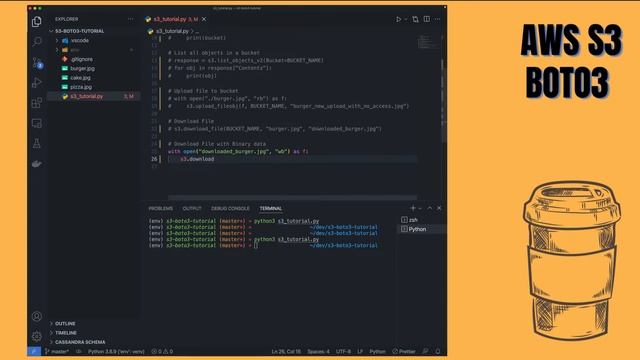Select the Terminal panel tab
640x360 pixels.
271,208
